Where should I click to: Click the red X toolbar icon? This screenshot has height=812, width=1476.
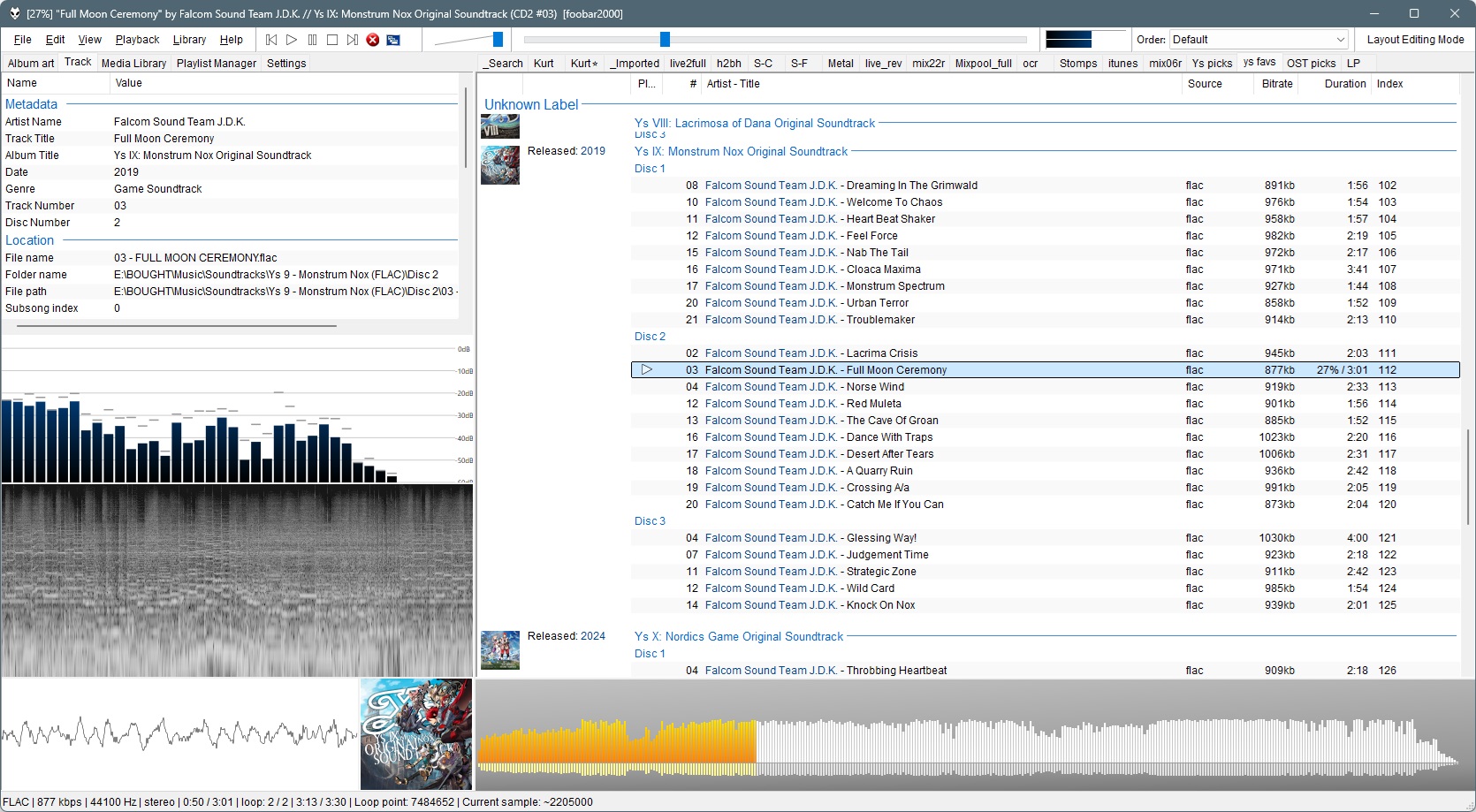pyautogui.click(x=373, y=40)
